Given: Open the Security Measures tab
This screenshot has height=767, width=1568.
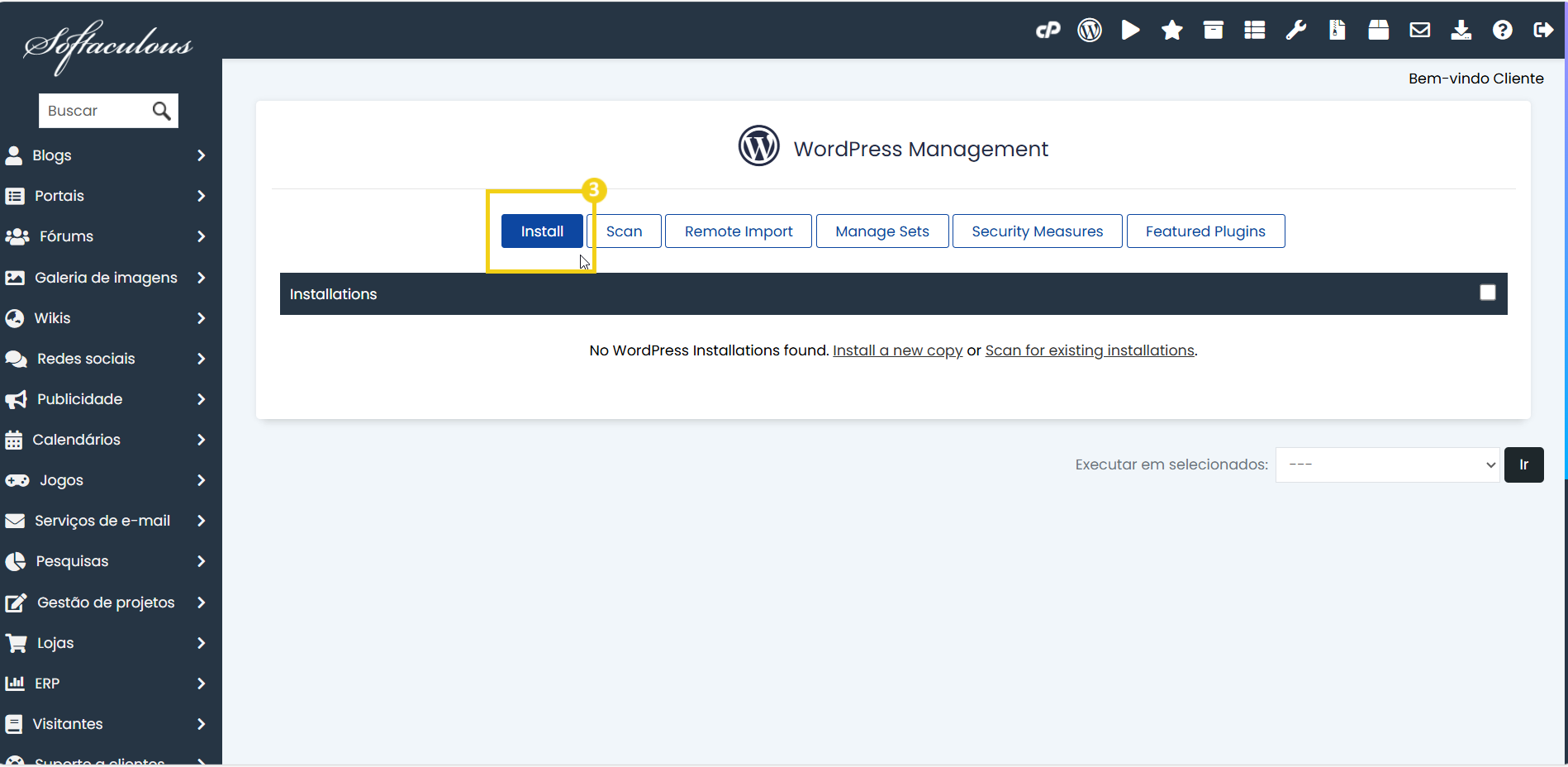Looking at the screenshot, I should click(x=1038, y=231).
